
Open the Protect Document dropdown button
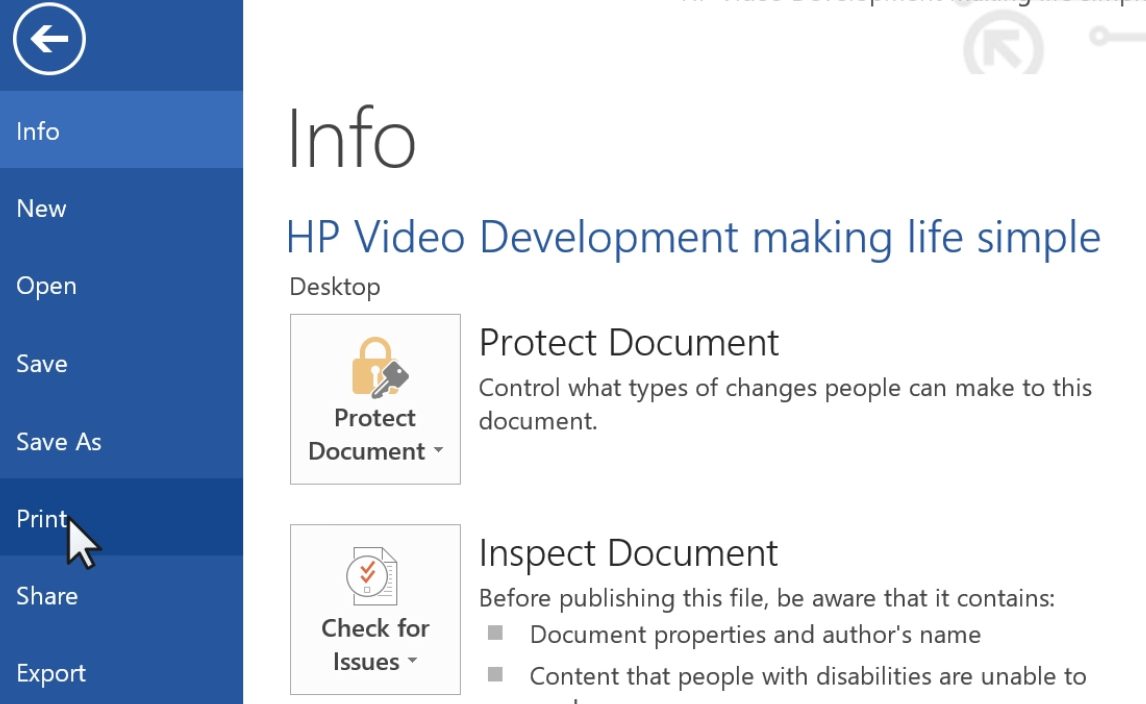click(375, 399)
